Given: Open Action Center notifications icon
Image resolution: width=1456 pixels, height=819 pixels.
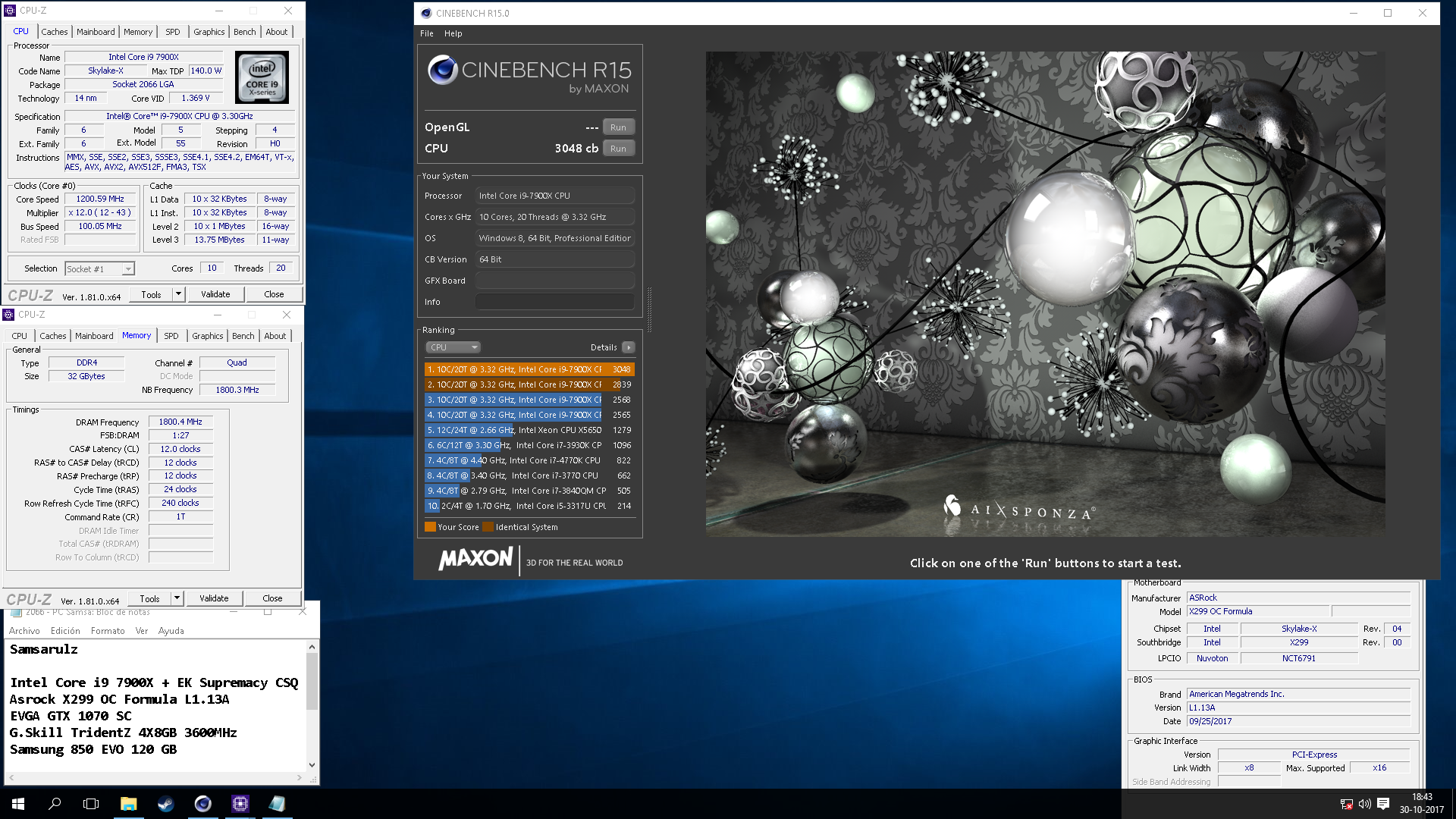Looking at the screenshot, I should point(1383,804).
